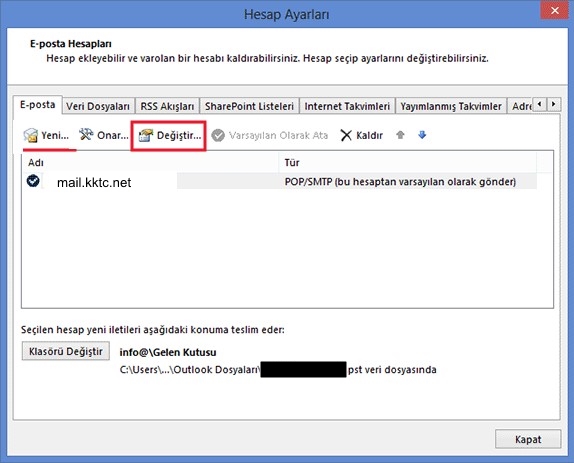Viewport: 574px width, 463px height.
Task: Switch to RSS Akışları tab
Action: click(x=167, y=106)
